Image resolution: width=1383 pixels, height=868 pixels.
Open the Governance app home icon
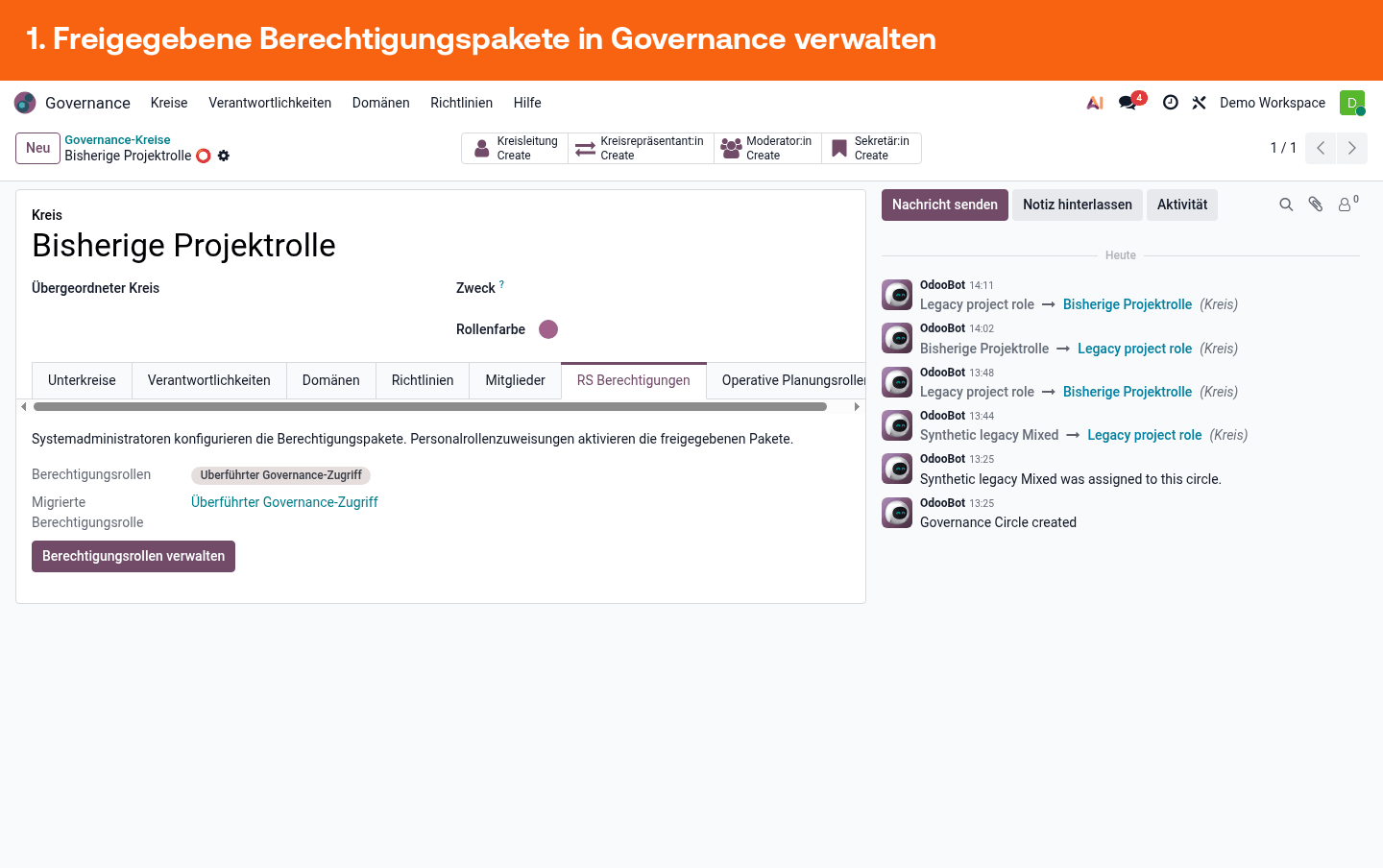pyautogui.click(x=25, y=103)
